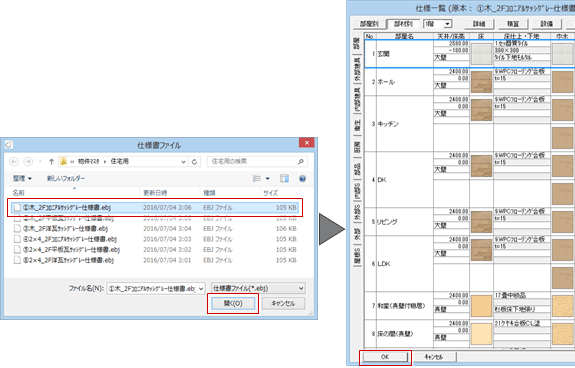575x368 pixels.
Task: Go up one folder level arrow
Action: click(x=51, y=161)
